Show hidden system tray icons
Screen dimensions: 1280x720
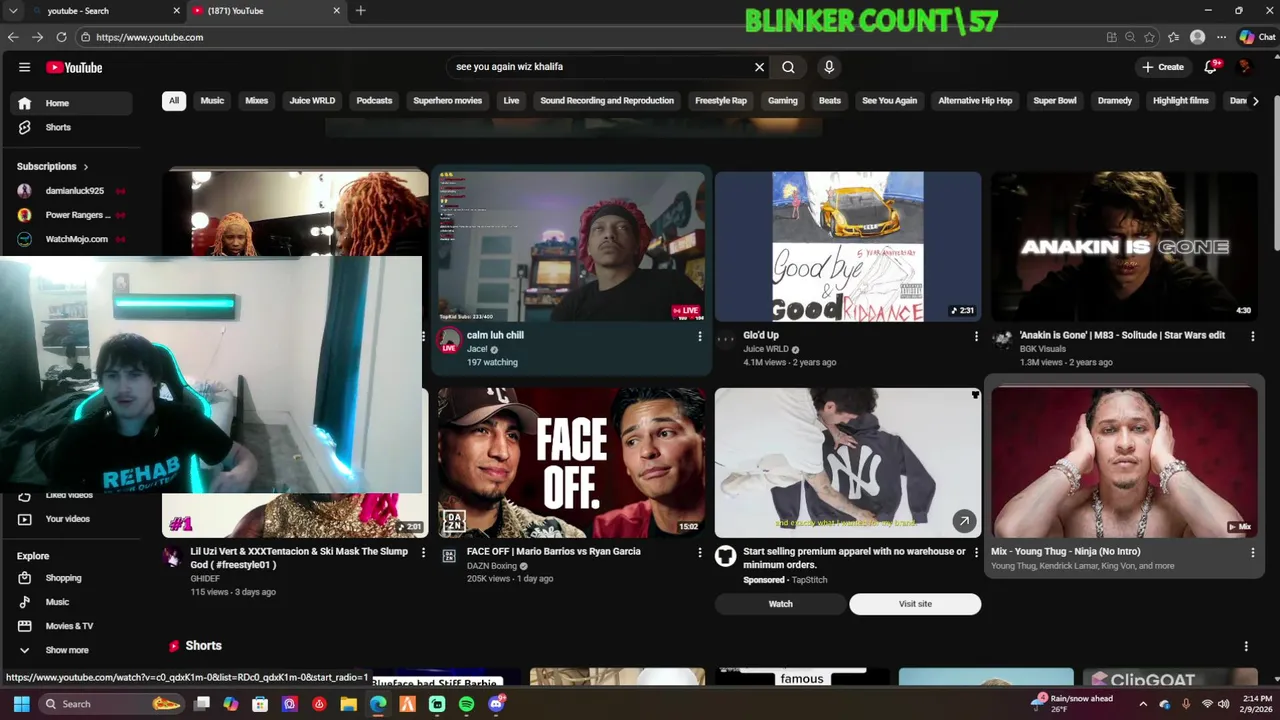1143,704
